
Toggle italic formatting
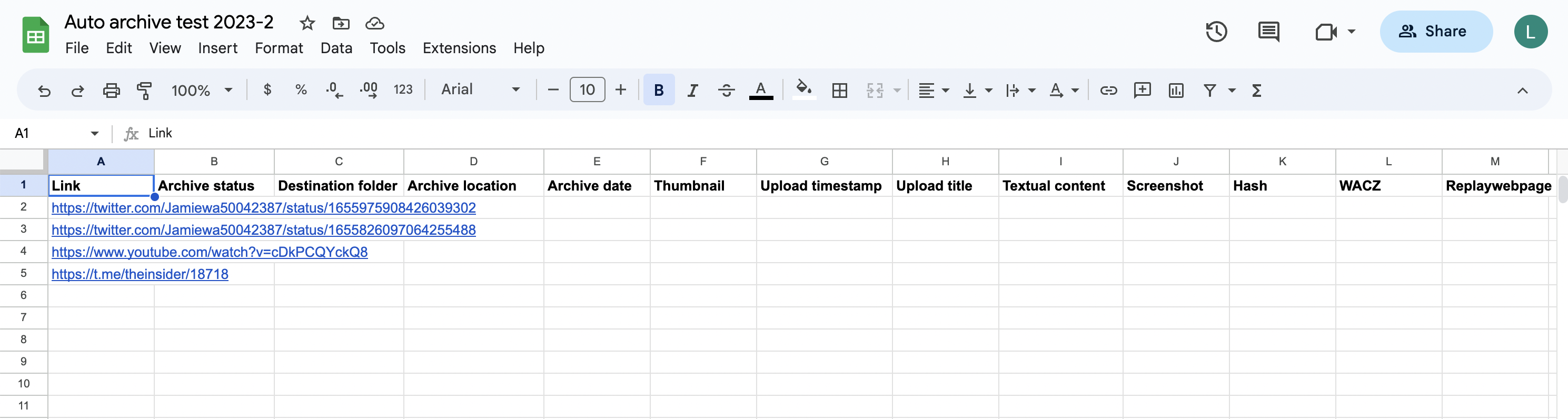click(x=692, y=91)
